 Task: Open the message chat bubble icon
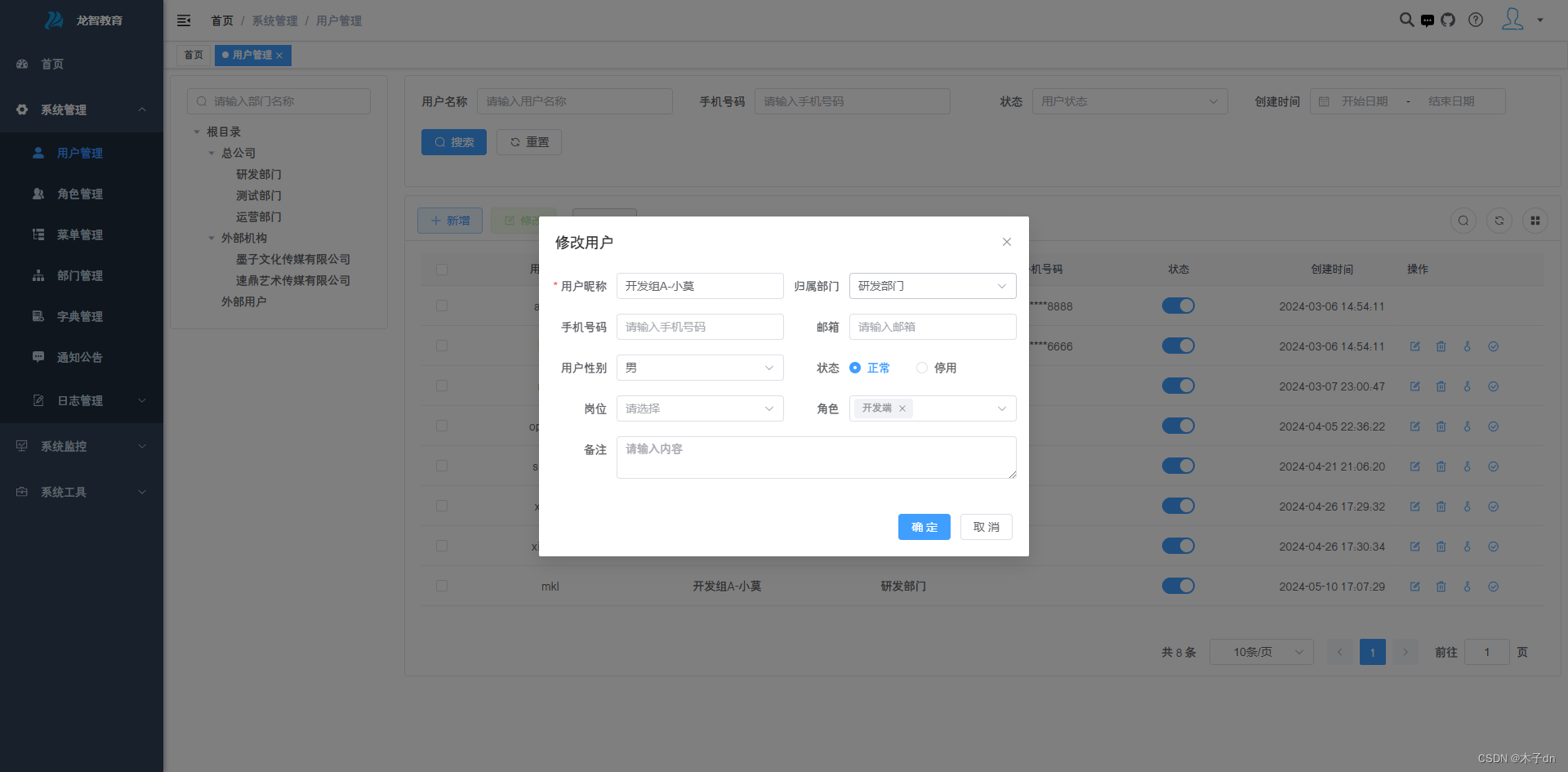[1428, 20]
